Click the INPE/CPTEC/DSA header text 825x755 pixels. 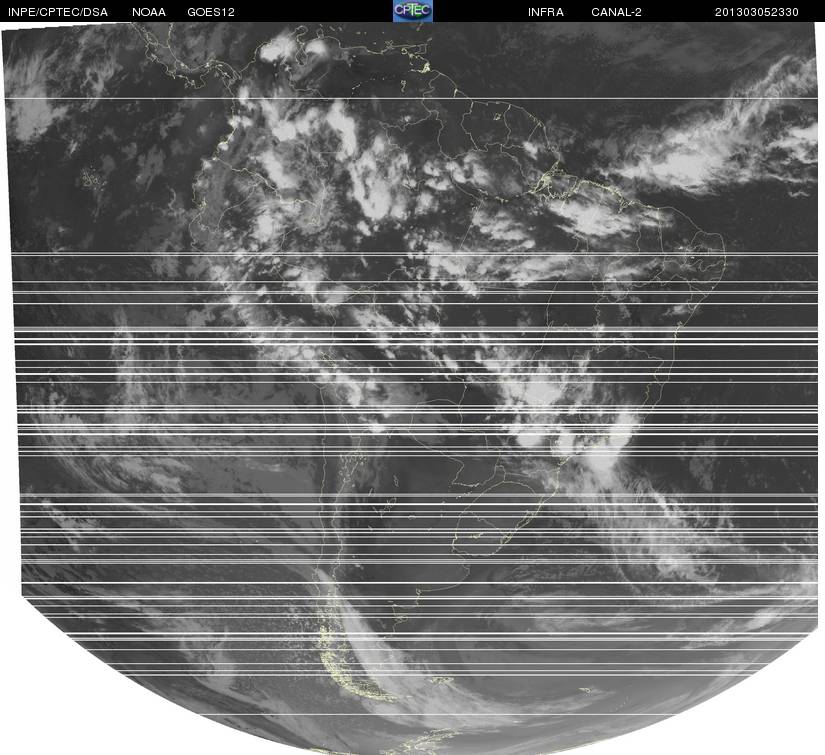coord(58,12)
